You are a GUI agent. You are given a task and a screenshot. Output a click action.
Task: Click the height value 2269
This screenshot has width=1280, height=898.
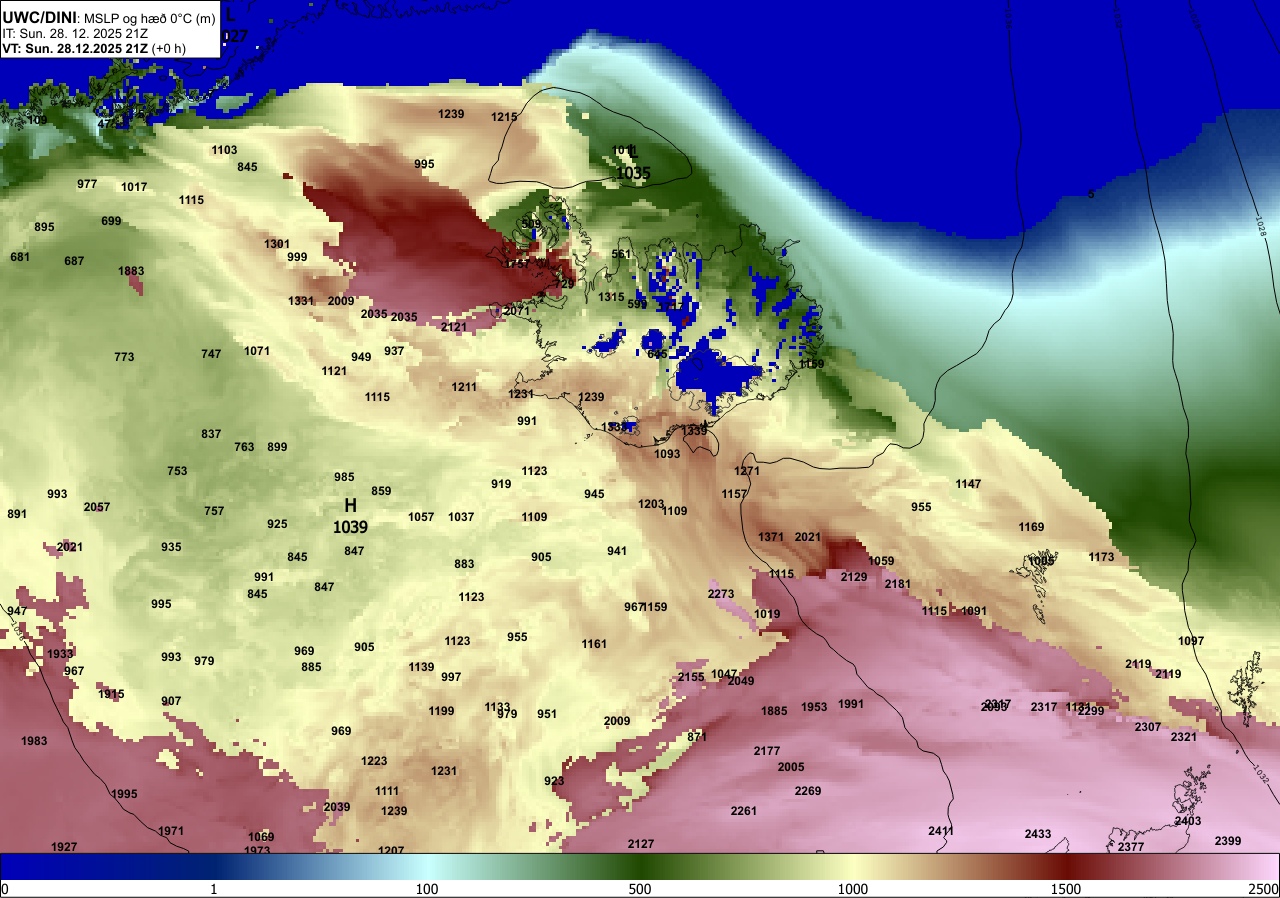[808, 791]
